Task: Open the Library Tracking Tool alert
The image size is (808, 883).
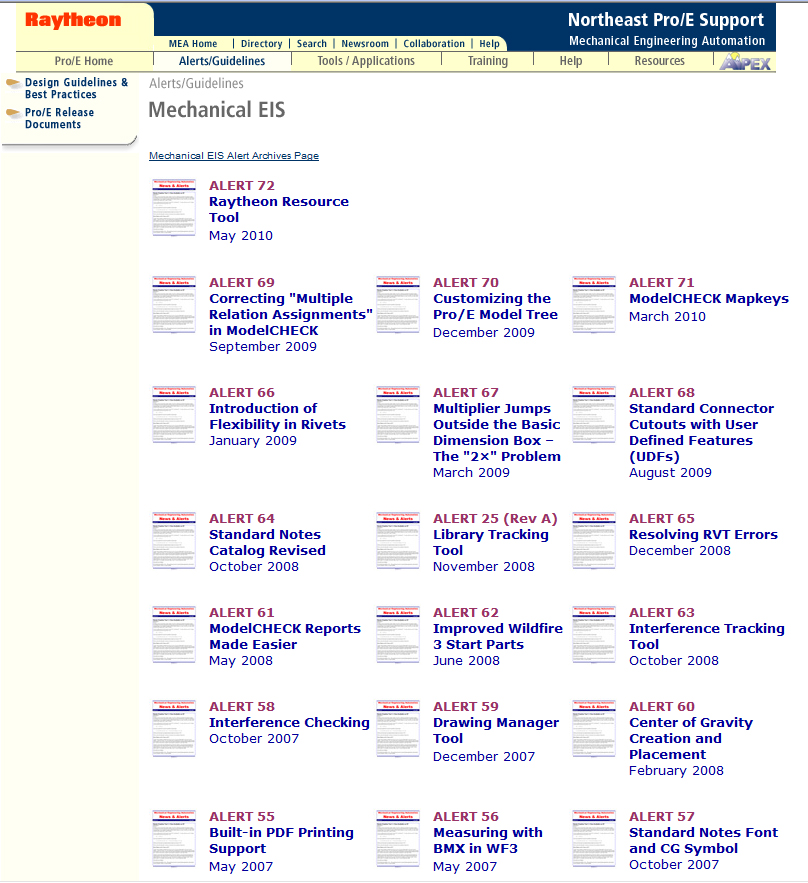Action: 490,542
